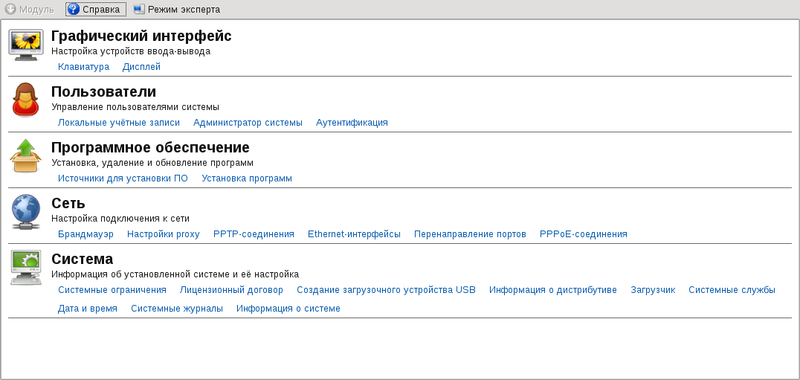Open the Справка help button
Image resolution: width=800 pixels, height=380 pixels.
(95, 9)
